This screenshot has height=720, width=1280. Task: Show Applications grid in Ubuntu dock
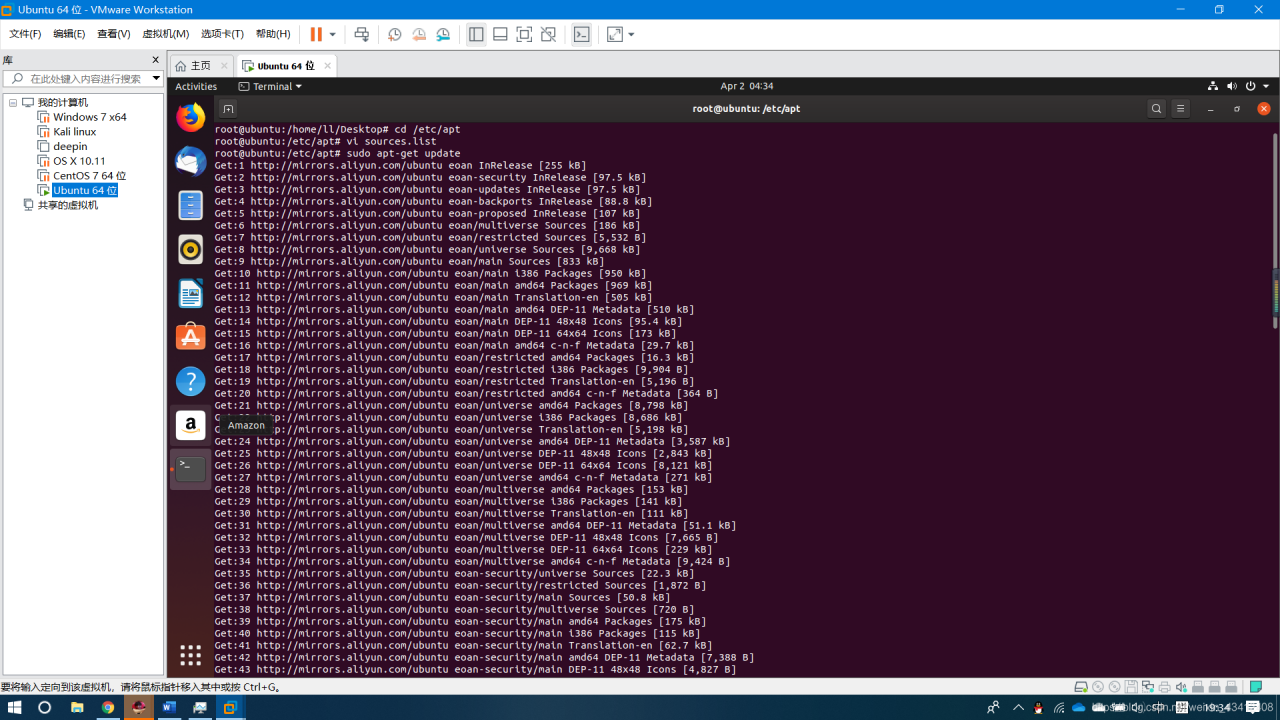point(190,655)
